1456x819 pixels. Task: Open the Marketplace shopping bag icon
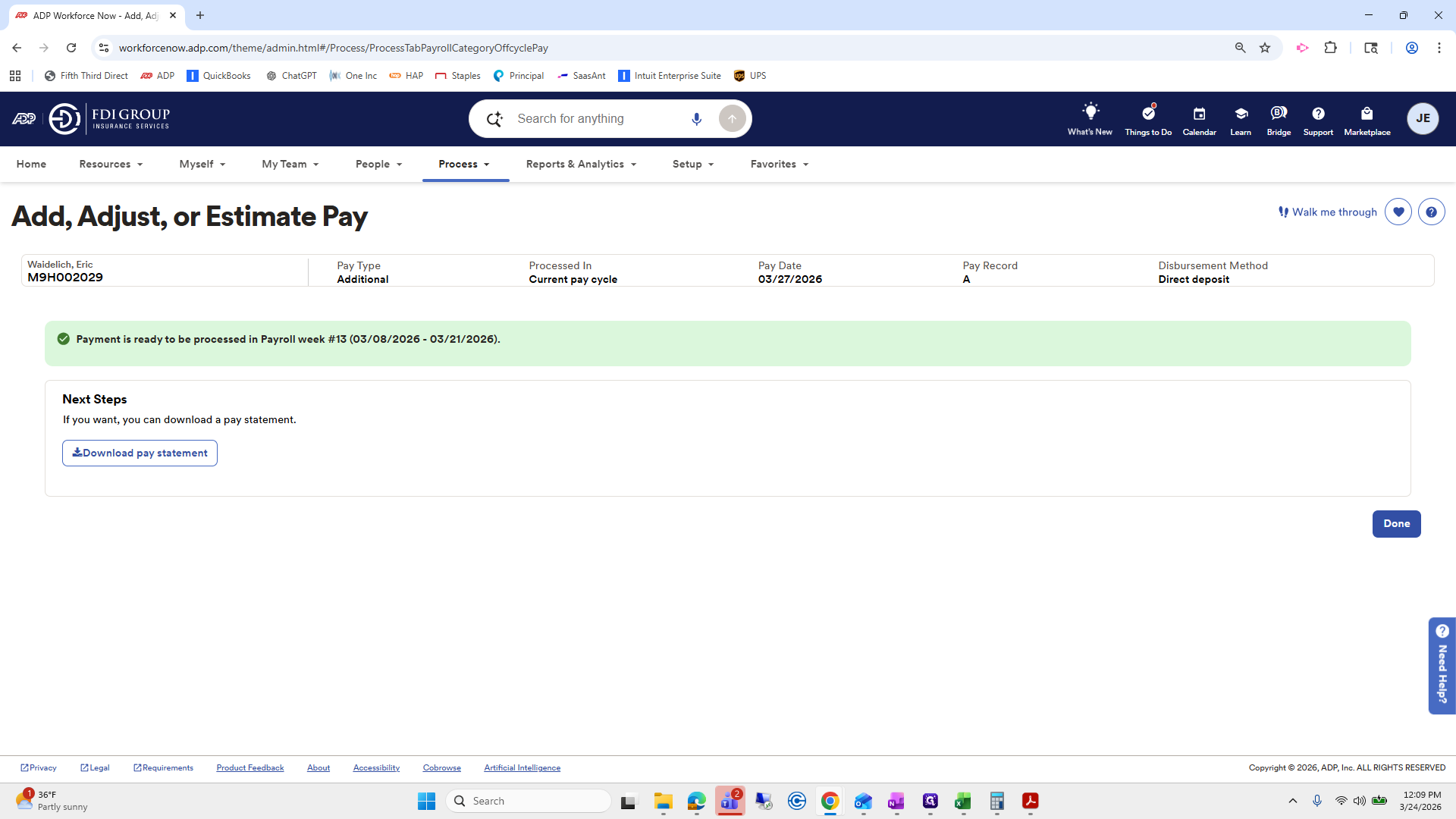1367,119
